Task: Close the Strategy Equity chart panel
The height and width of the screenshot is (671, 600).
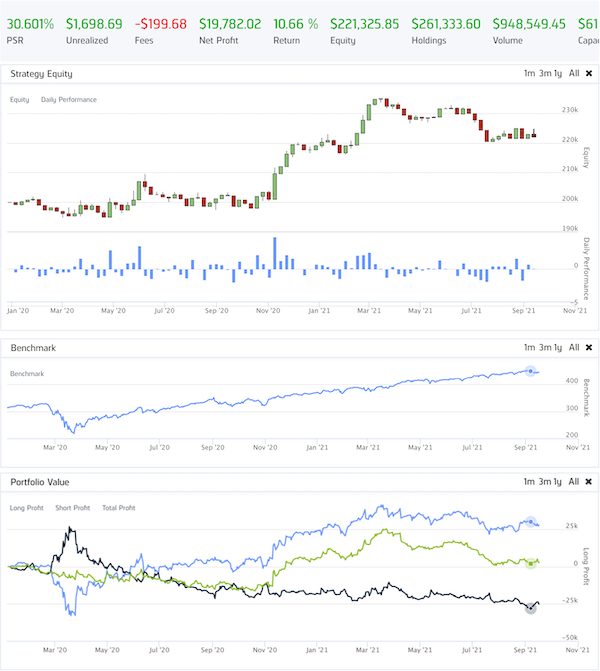Action: (588, 74)
